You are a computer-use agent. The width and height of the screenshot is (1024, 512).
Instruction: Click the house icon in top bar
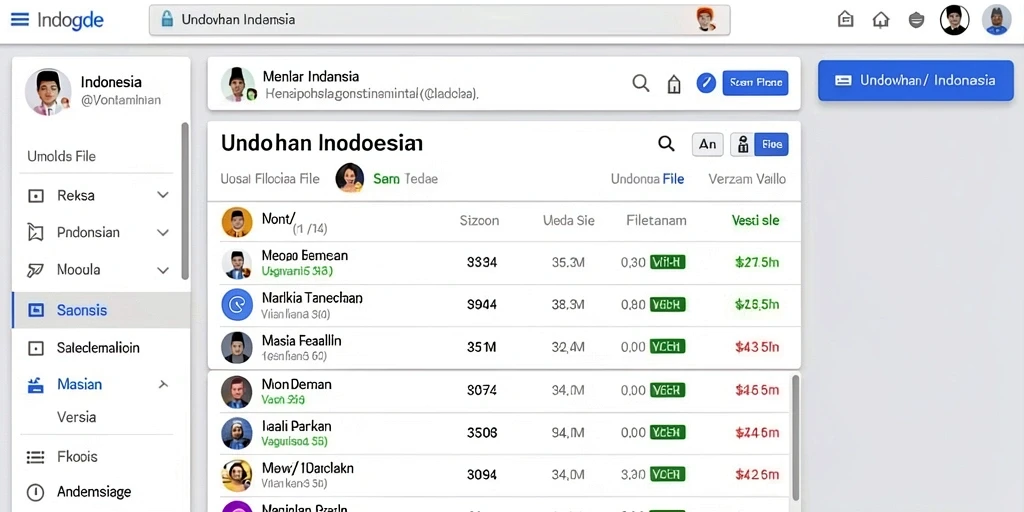click(881, 20)
